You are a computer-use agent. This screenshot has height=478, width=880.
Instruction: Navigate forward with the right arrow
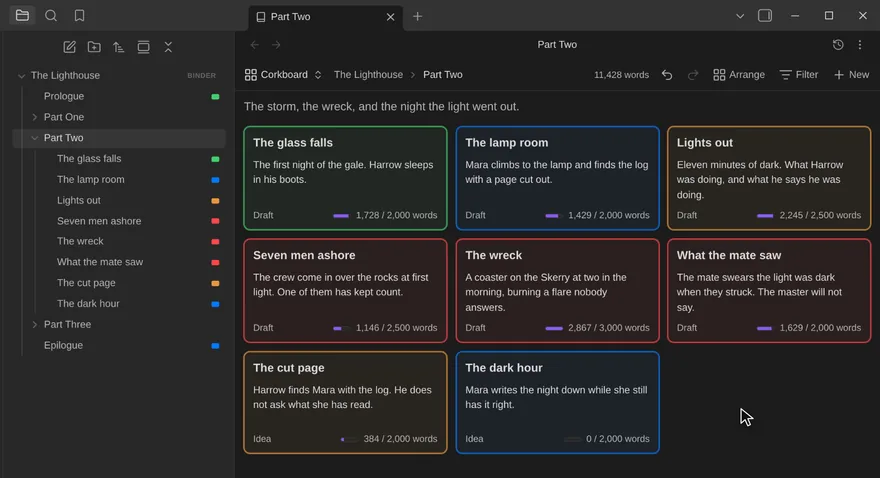(x=276, y=45)
